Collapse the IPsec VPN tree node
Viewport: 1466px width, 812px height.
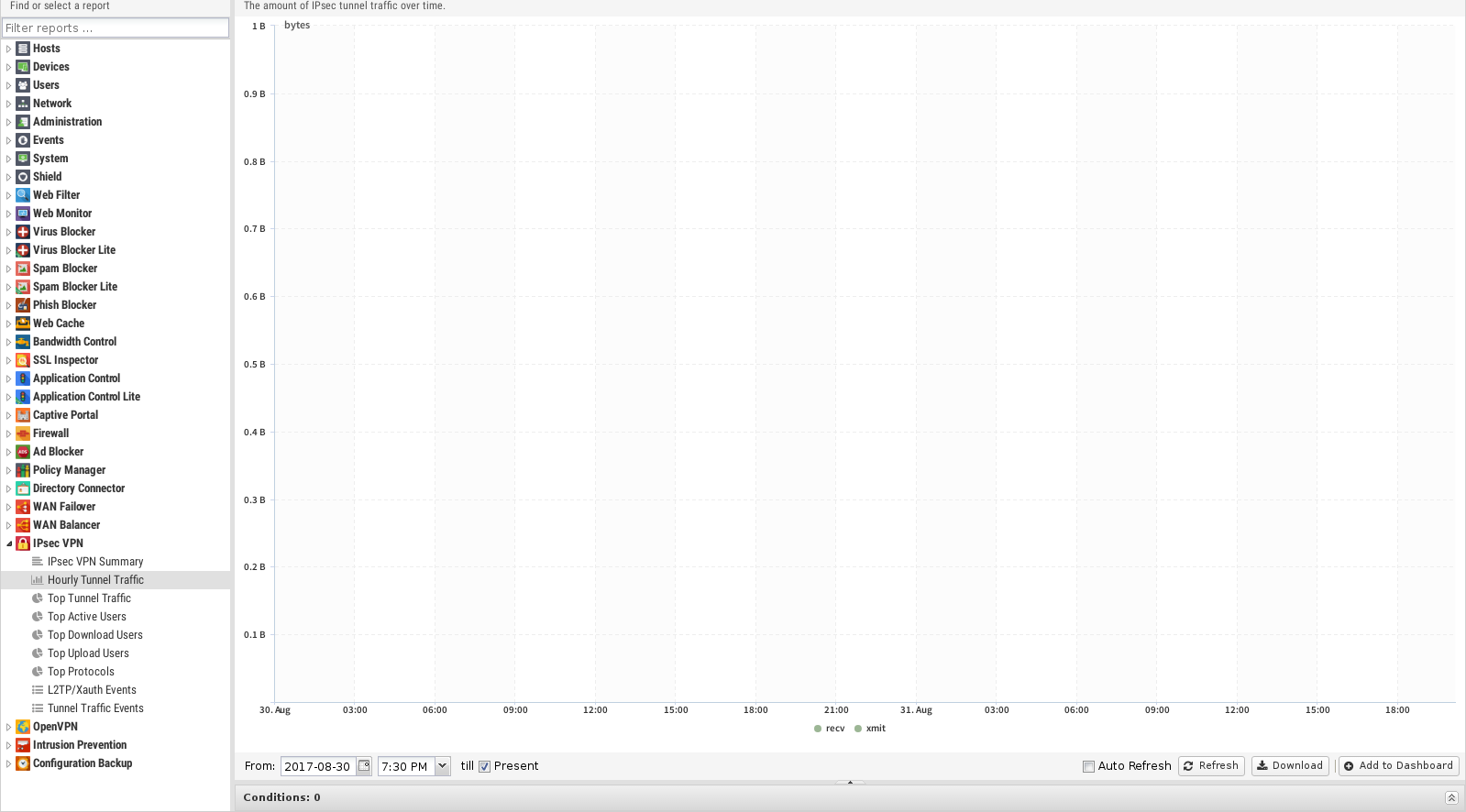[8, 543]
